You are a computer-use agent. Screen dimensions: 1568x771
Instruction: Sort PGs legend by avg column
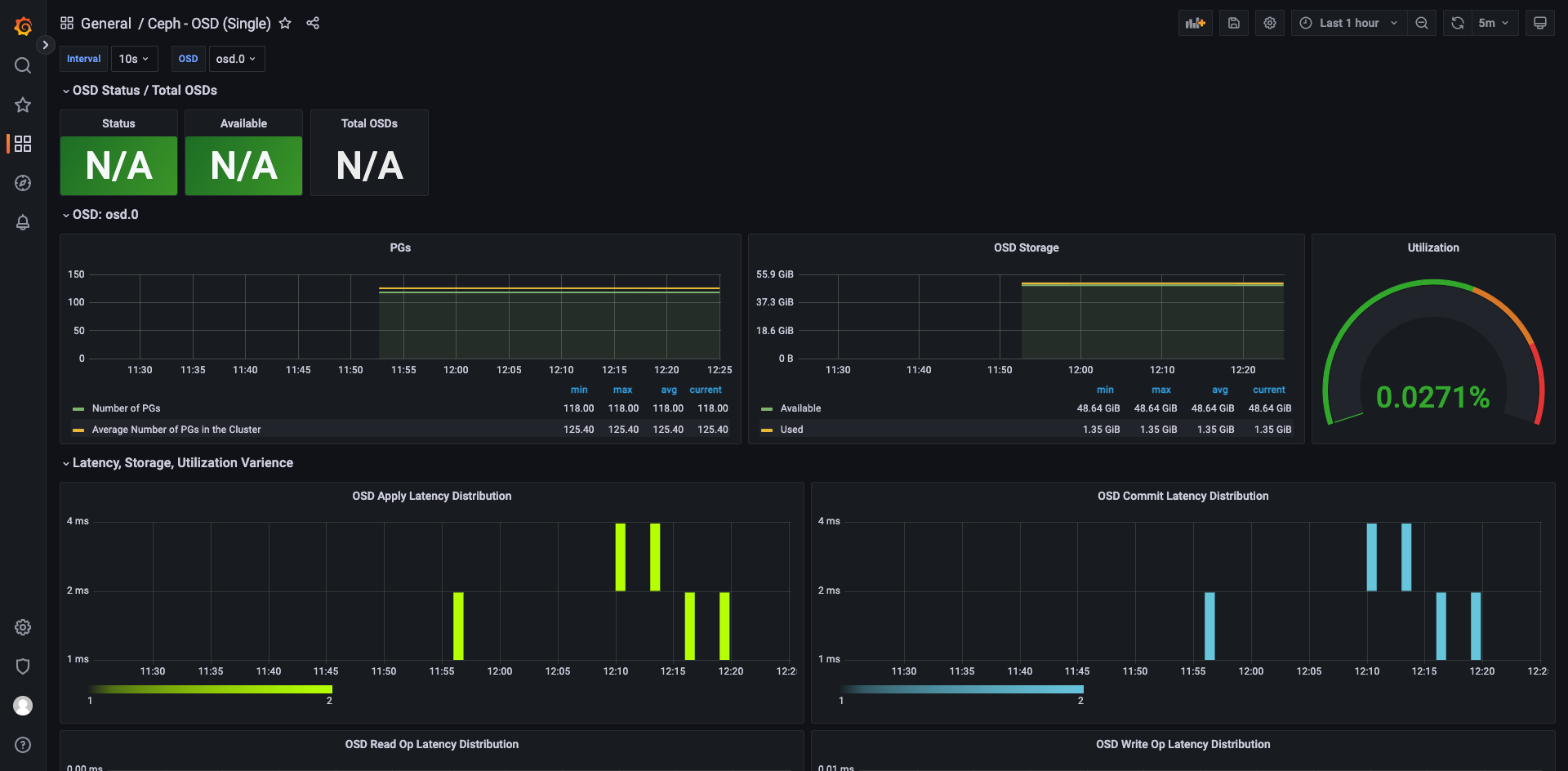[669, 390]
